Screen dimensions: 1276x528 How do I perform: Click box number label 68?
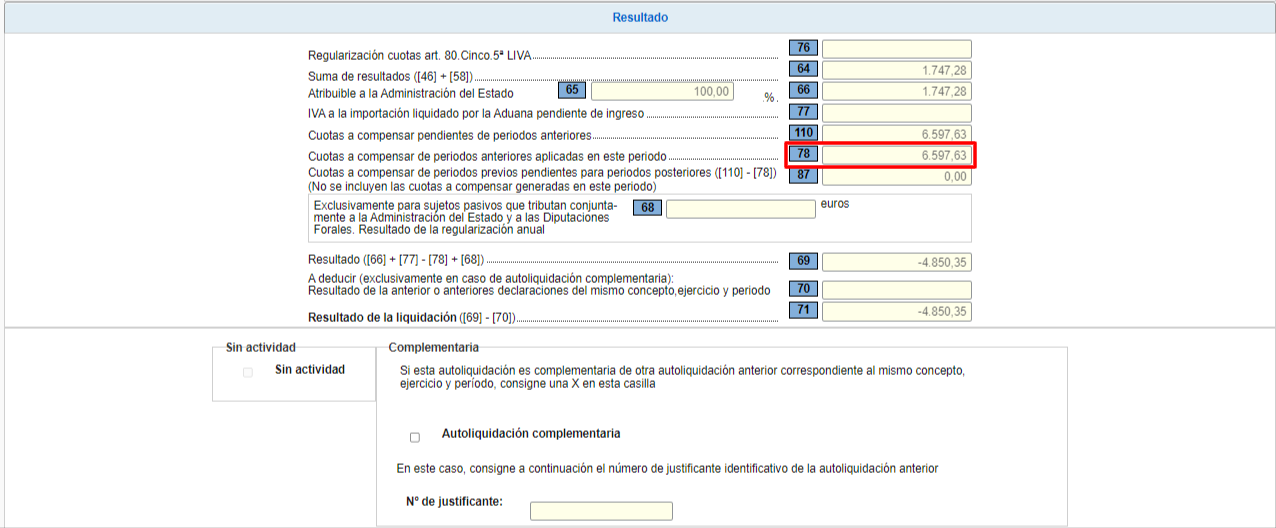point(647,208)
